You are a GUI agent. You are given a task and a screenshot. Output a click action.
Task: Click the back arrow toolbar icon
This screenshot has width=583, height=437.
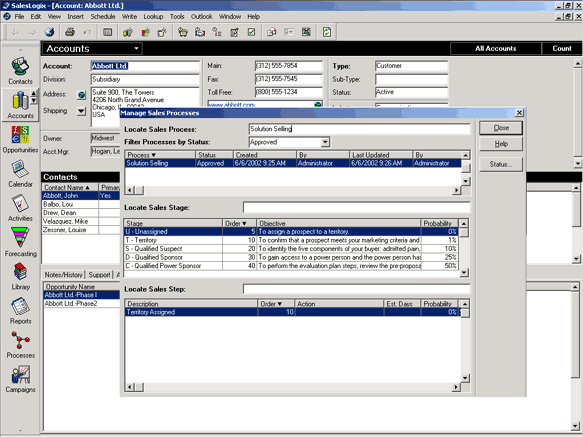coord(15,33)
